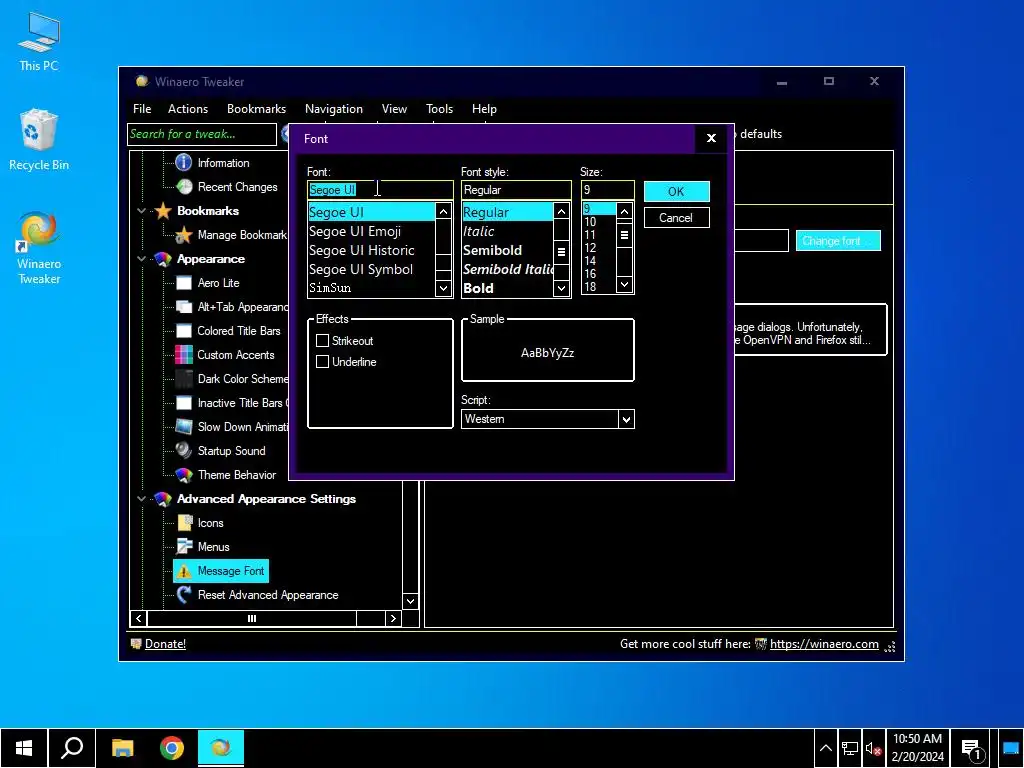The width and height of the screenshot is (1024, 768).
Task: Enable the Strikeout effect checkbox
Action: (322, 340)
